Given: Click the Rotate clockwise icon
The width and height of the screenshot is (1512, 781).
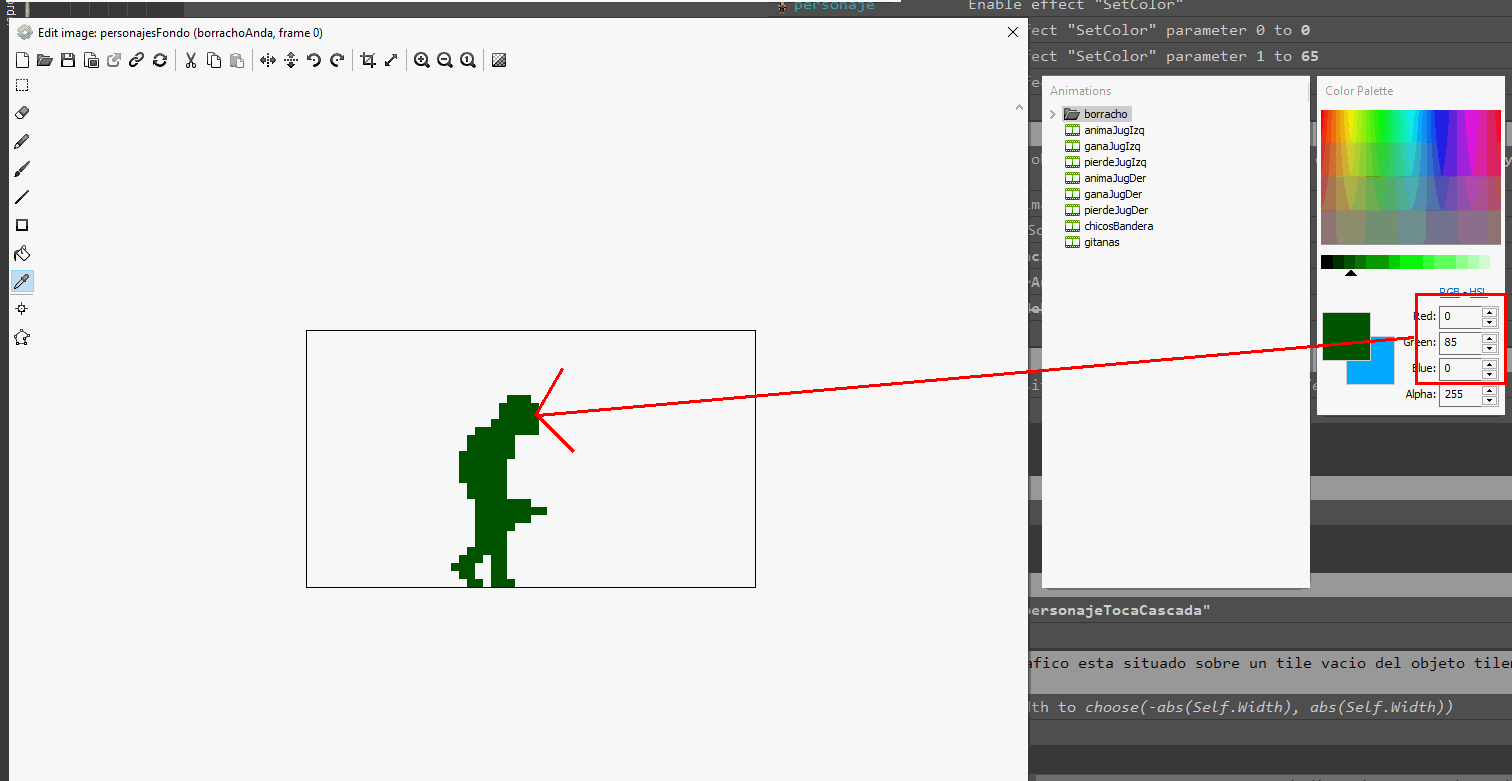Looking at the screenshot, I should click(x=337, y=60).
